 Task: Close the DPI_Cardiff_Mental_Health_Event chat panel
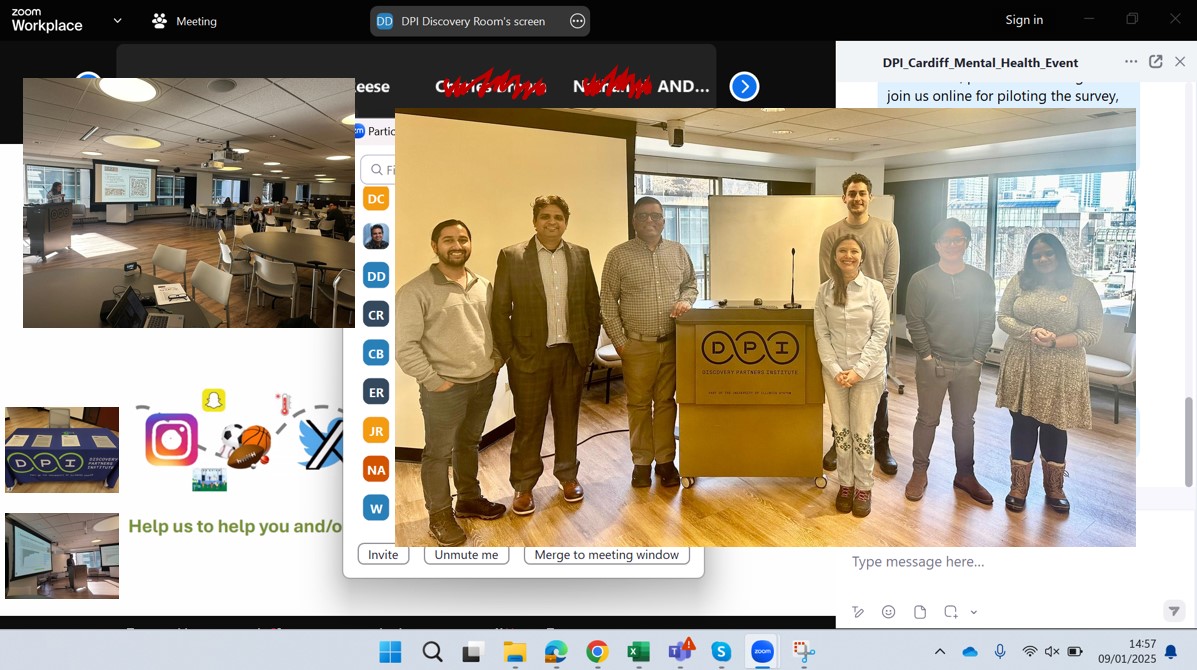(1180, 62)
